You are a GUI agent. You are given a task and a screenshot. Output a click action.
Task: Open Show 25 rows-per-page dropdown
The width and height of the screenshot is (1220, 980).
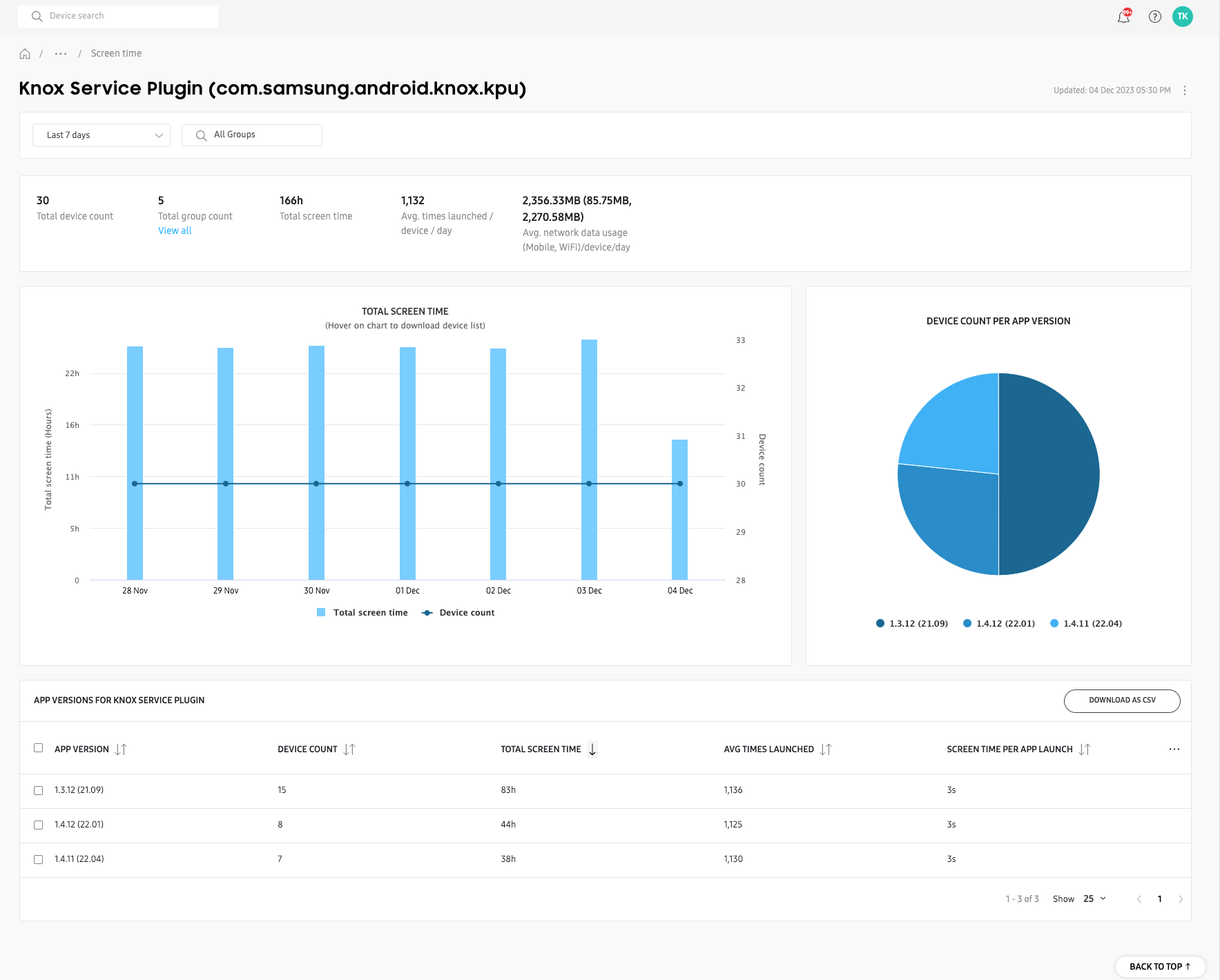[1094, 899]
